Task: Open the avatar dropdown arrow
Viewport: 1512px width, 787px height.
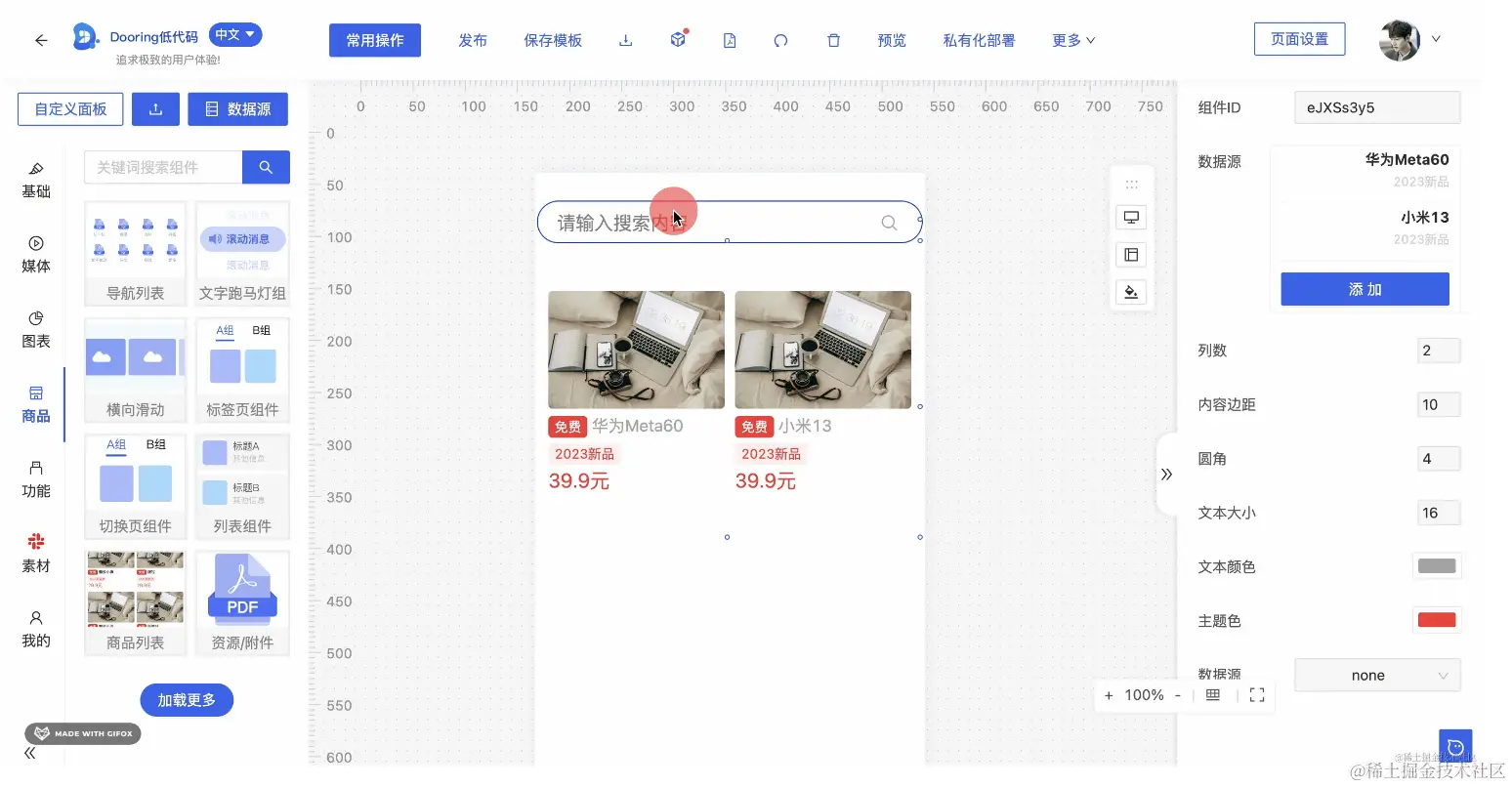Action: [1436, 39]
